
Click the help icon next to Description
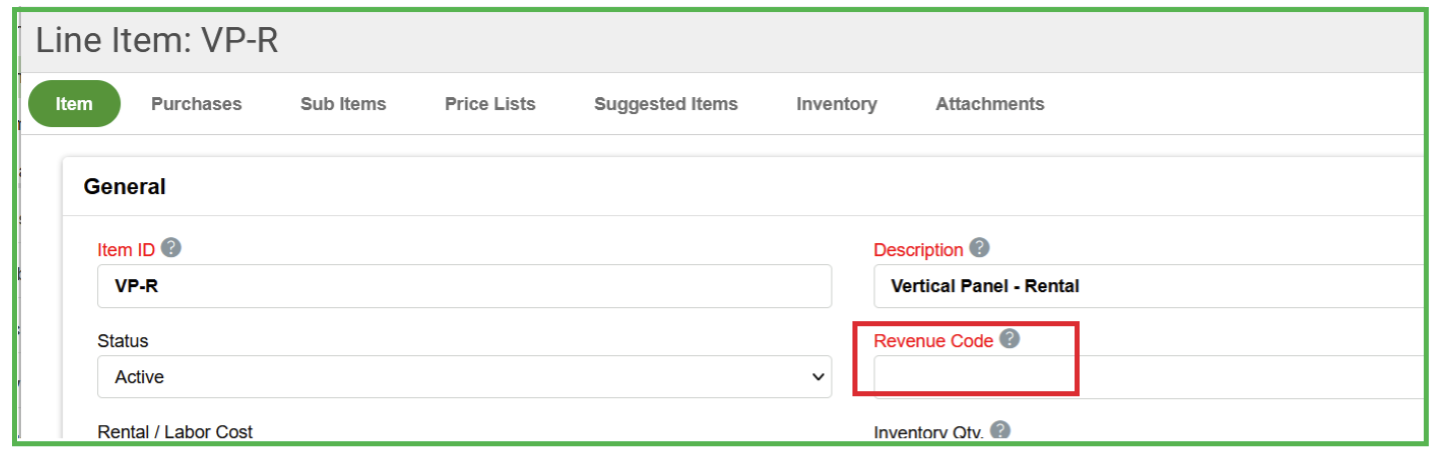coord(979,248)
